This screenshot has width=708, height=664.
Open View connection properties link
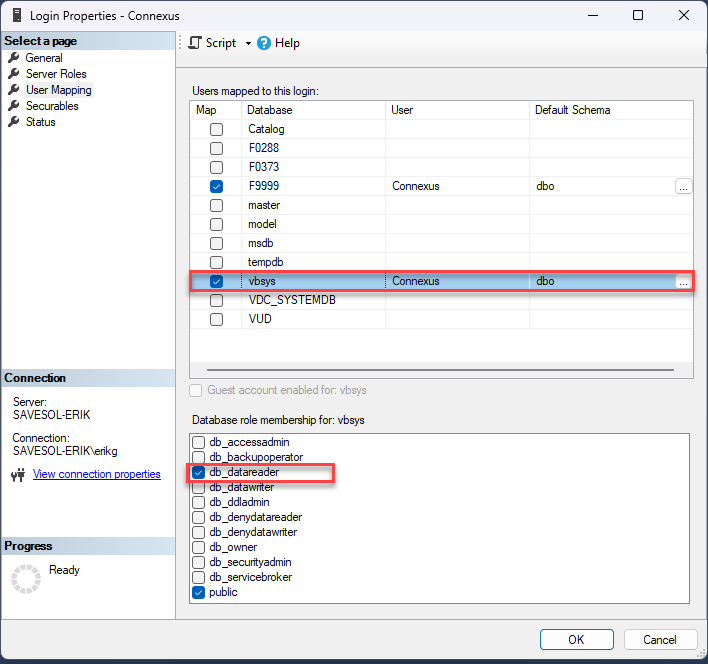click(96, 474)
